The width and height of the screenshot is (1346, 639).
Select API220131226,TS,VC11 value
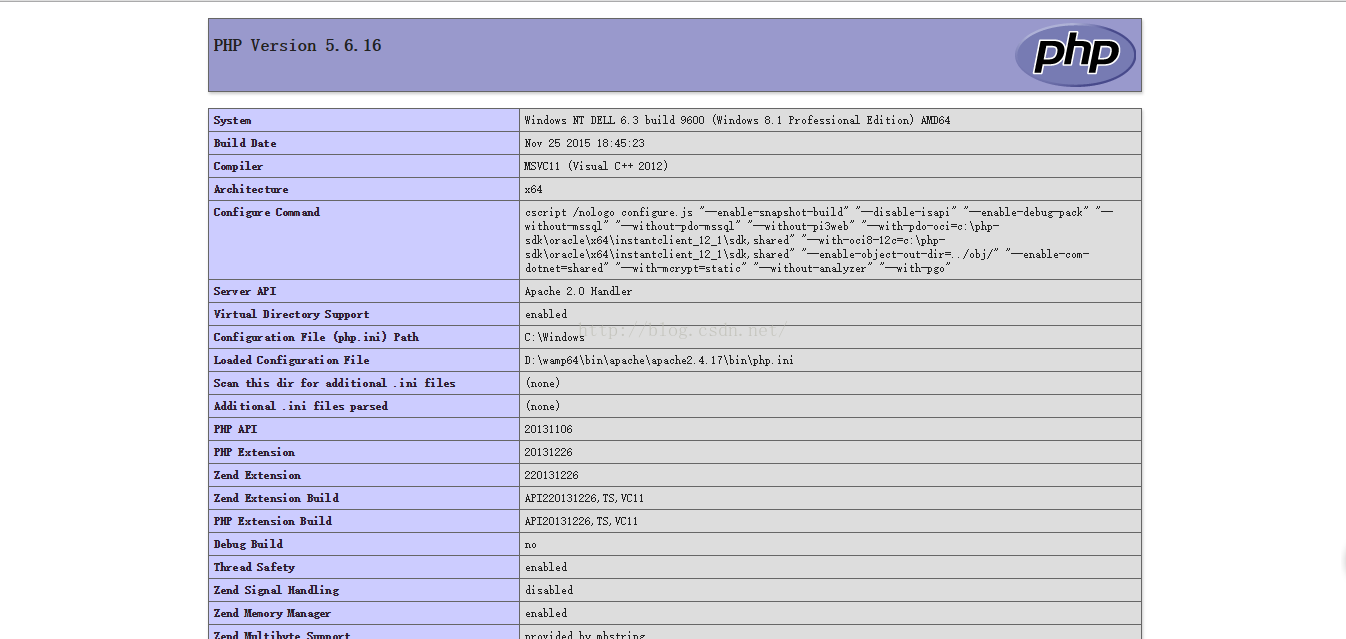pyautogui.click(x=584, y=498)
